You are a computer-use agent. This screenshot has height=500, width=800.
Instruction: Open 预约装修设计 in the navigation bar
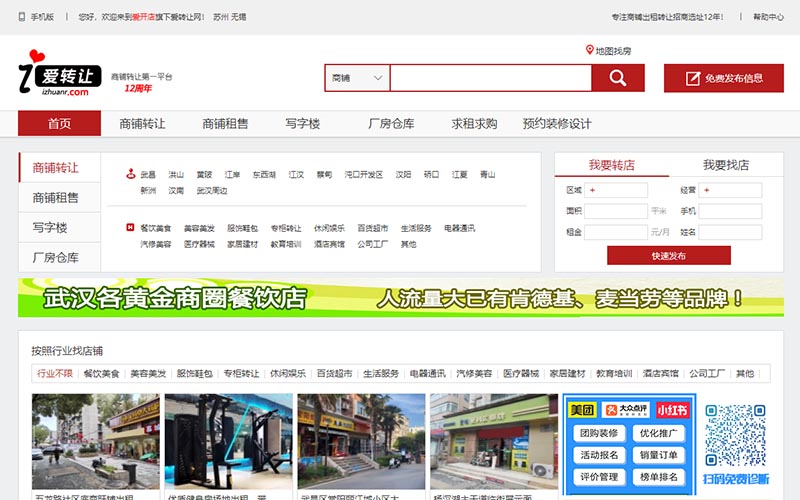coord(557,123)
